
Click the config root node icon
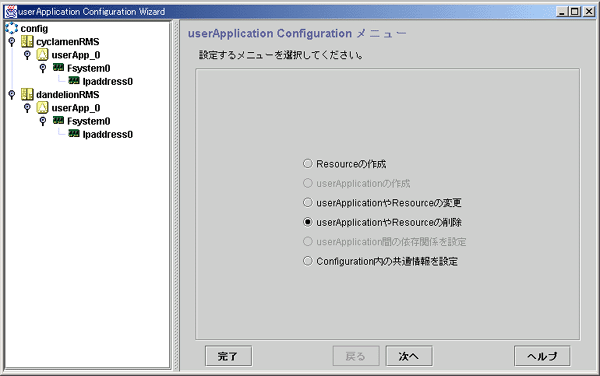pos(11,28)
